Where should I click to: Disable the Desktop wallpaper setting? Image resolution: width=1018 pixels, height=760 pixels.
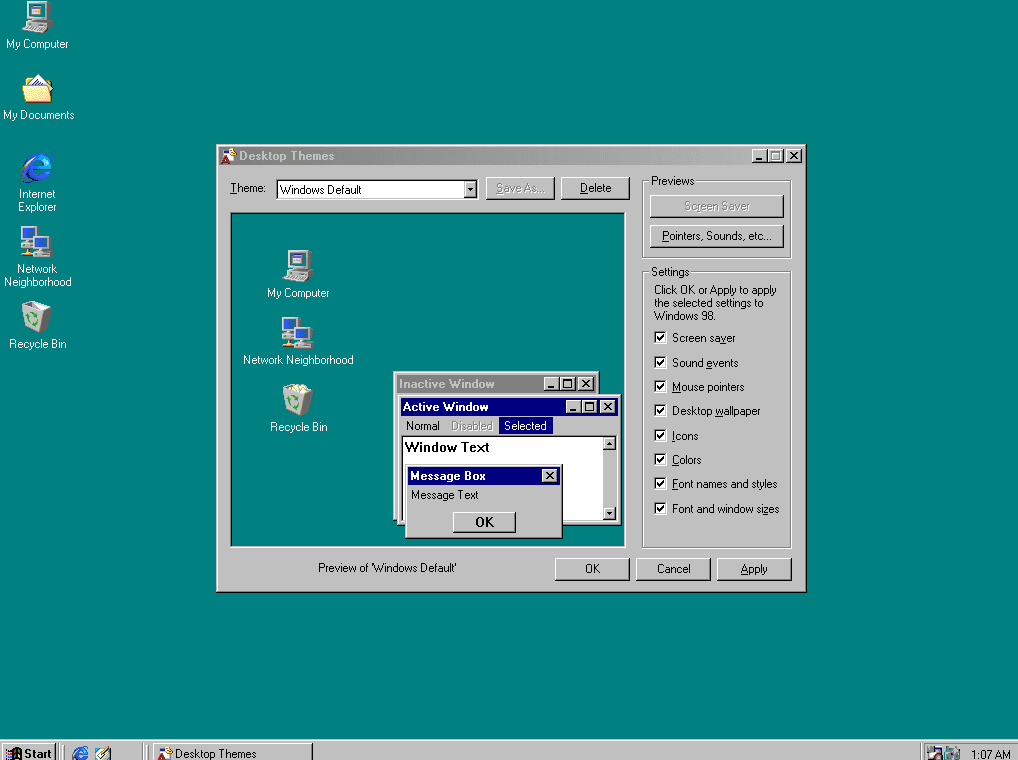point(660,411)
